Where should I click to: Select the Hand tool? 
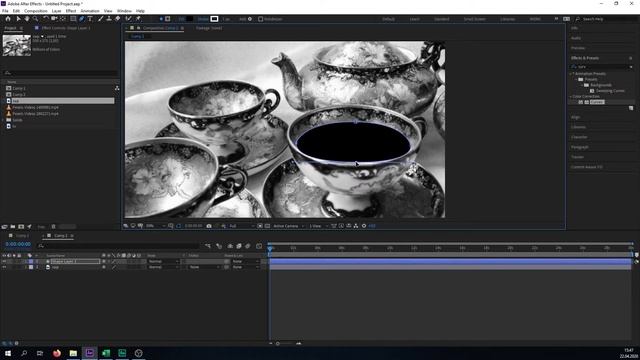click(x=27, y=19)
